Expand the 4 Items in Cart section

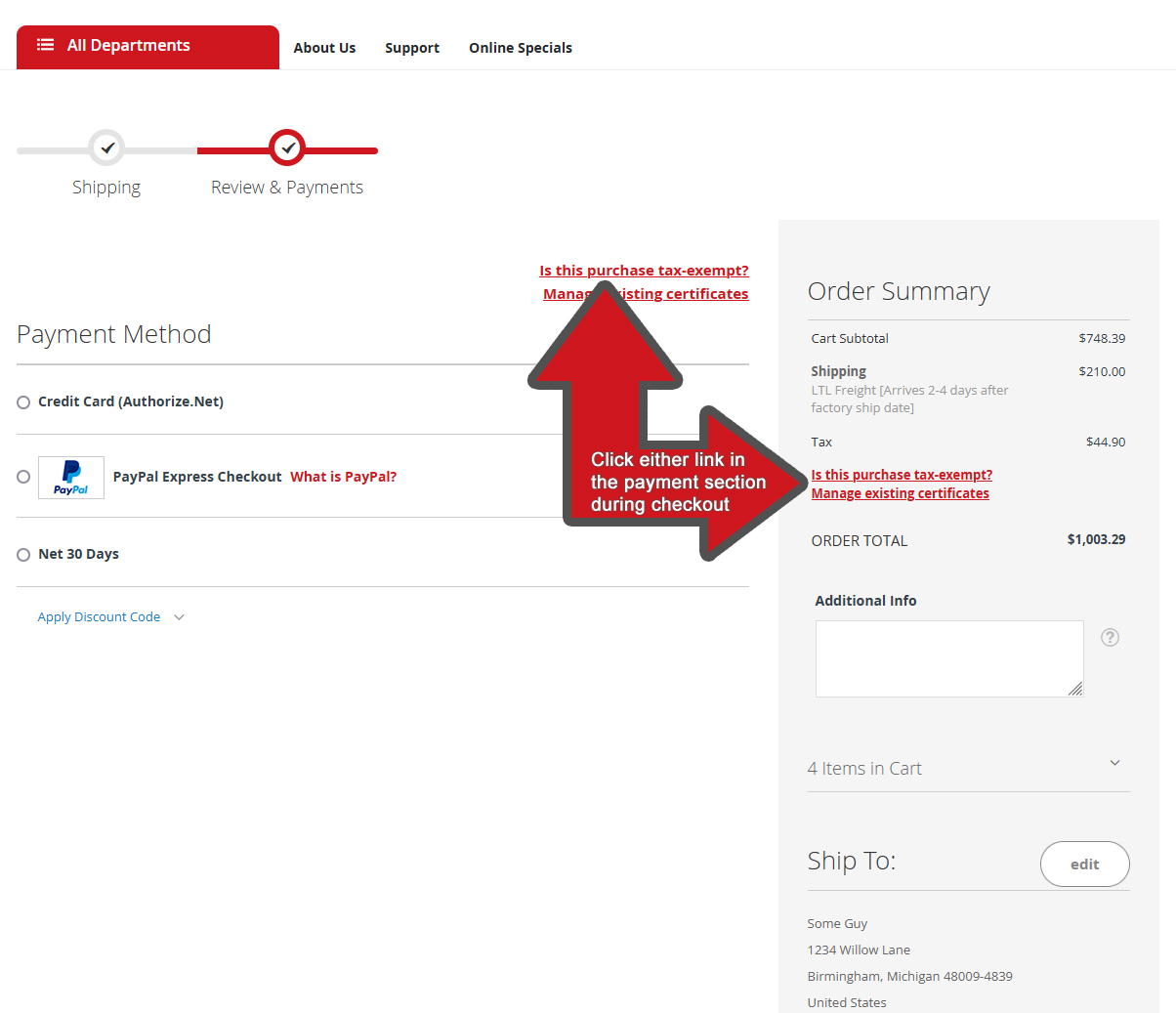[x=968, y=768]
